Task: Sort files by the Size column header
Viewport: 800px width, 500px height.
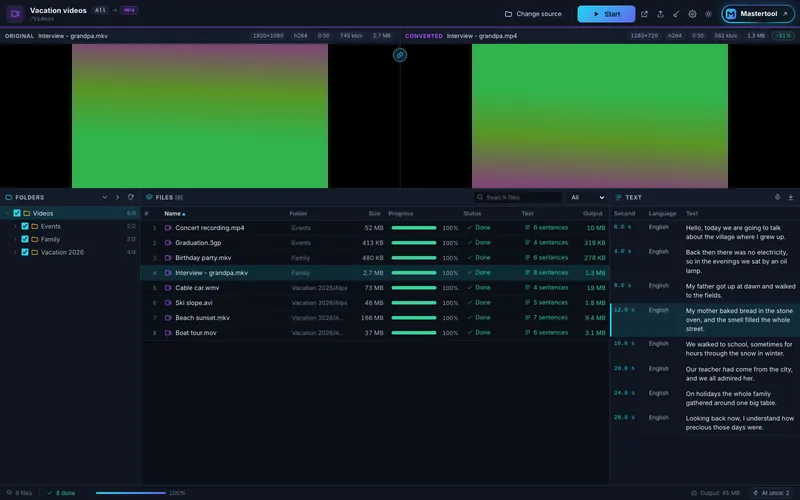Action: (x=374, y=214)
